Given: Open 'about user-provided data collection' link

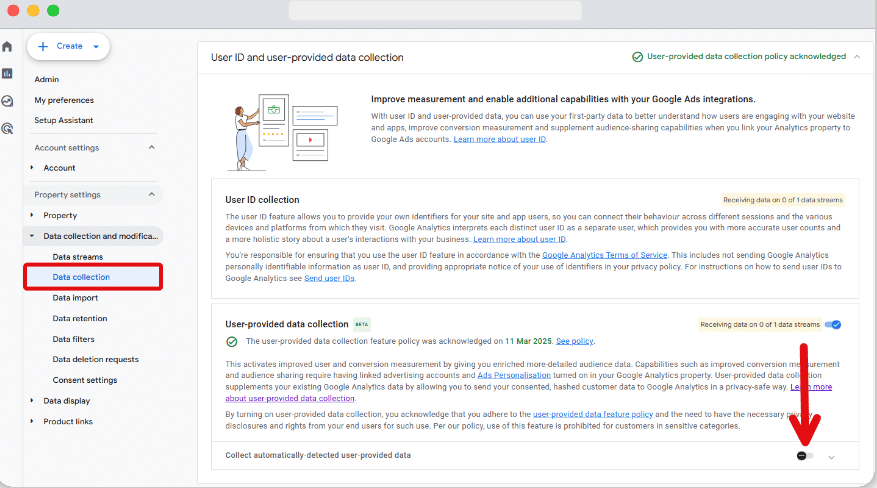Looking at the screenshot, I should coord(290,399).
